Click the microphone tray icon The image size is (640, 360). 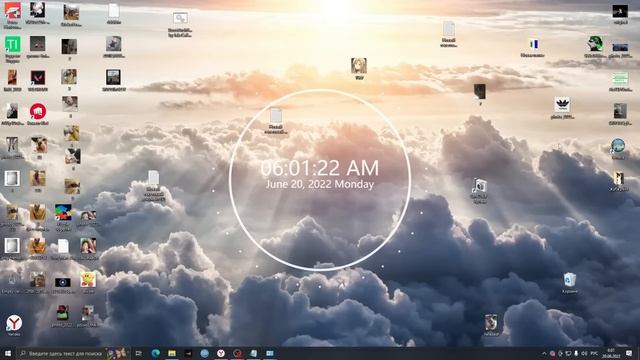pyautogui.click(x=576, y=353)
